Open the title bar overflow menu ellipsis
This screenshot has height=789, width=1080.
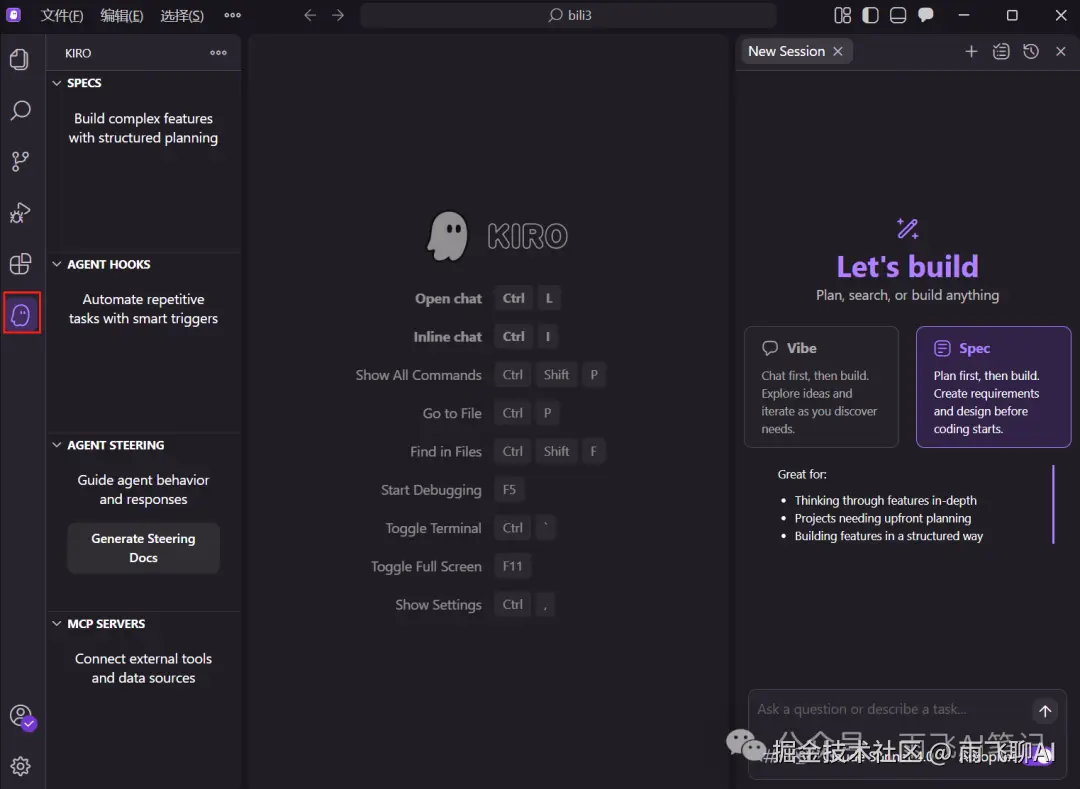tap(233, 15)
